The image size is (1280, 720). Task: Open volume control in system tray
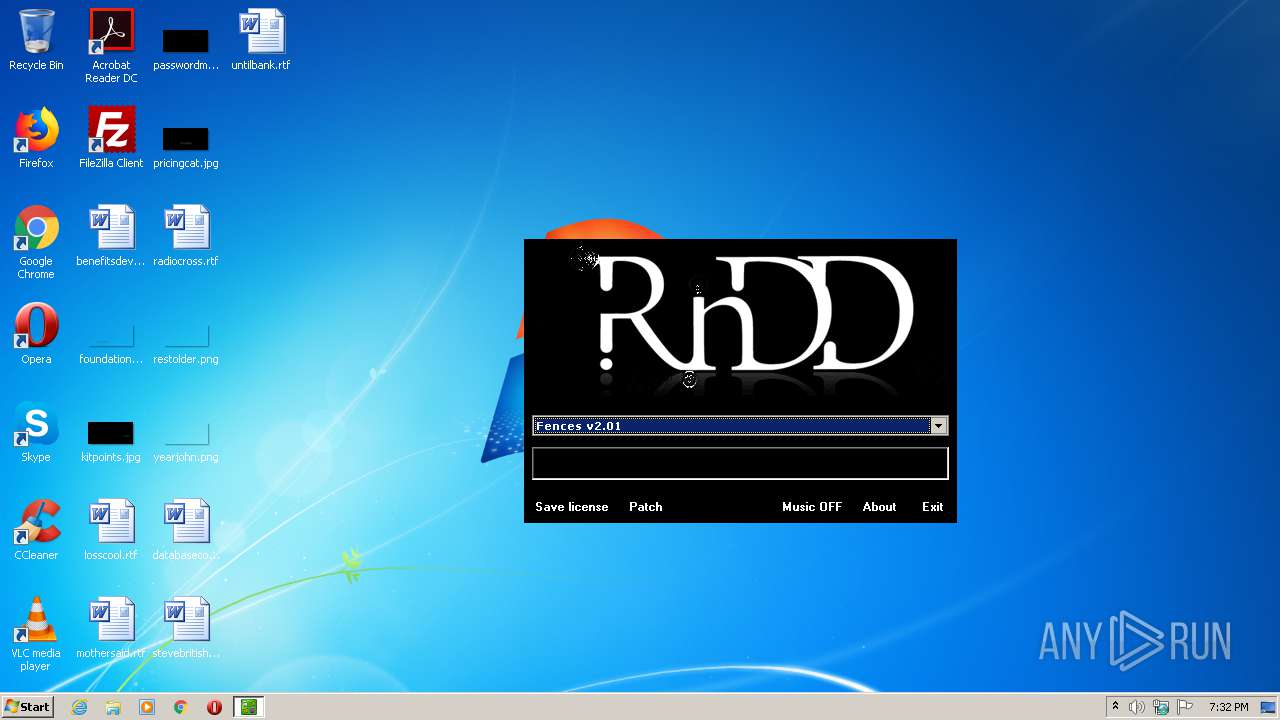(x=1137, y=707)
